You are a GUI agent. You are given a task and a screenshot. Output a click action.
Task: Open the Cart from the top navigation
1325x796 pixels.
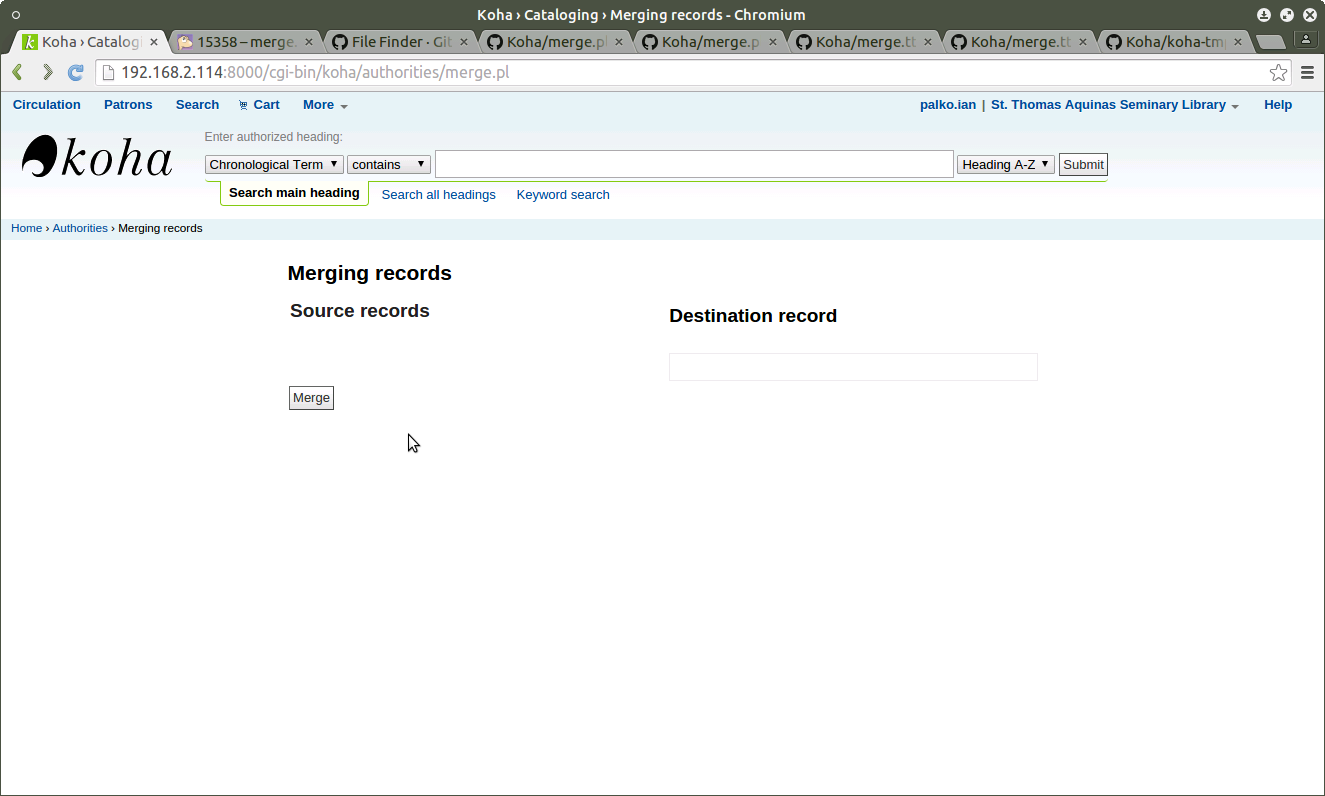[x=259, y=105]
